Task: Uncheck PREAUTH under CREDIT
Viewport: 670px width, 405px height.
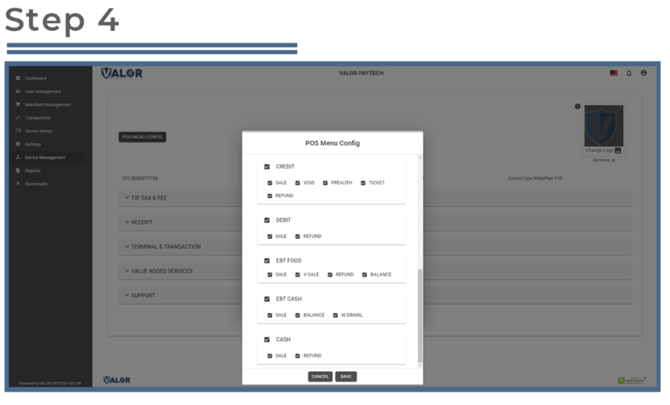Action: (325, 183)
